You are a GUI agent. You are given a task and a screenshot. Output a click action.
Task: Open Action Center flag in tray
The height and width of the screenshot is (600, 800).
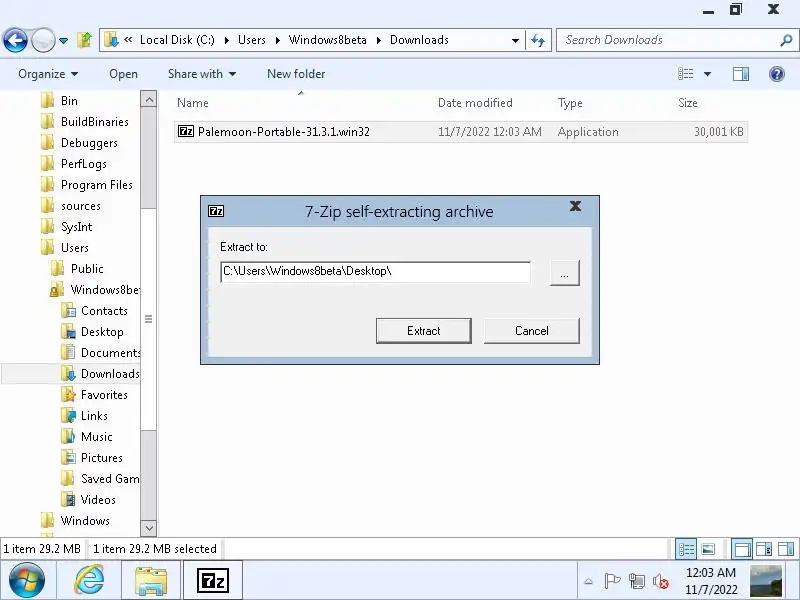[x=612, y=581]
